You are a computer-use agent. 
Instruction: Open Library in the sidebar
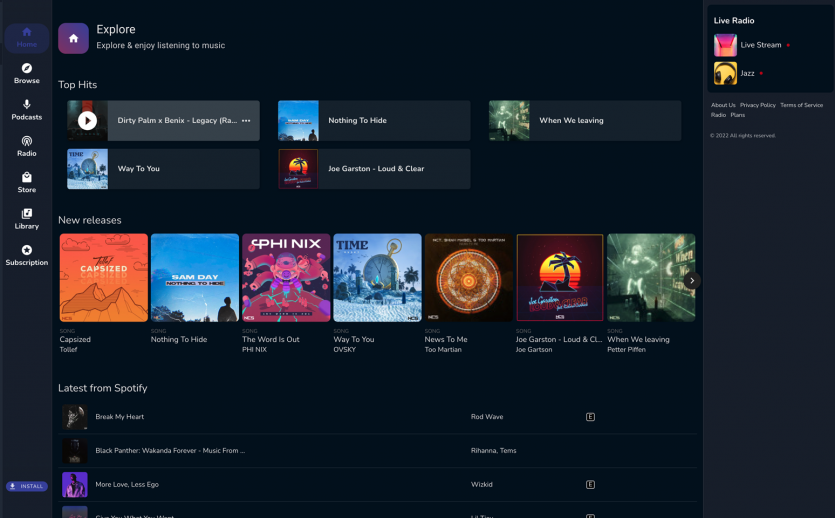click(x=27, y=219)
